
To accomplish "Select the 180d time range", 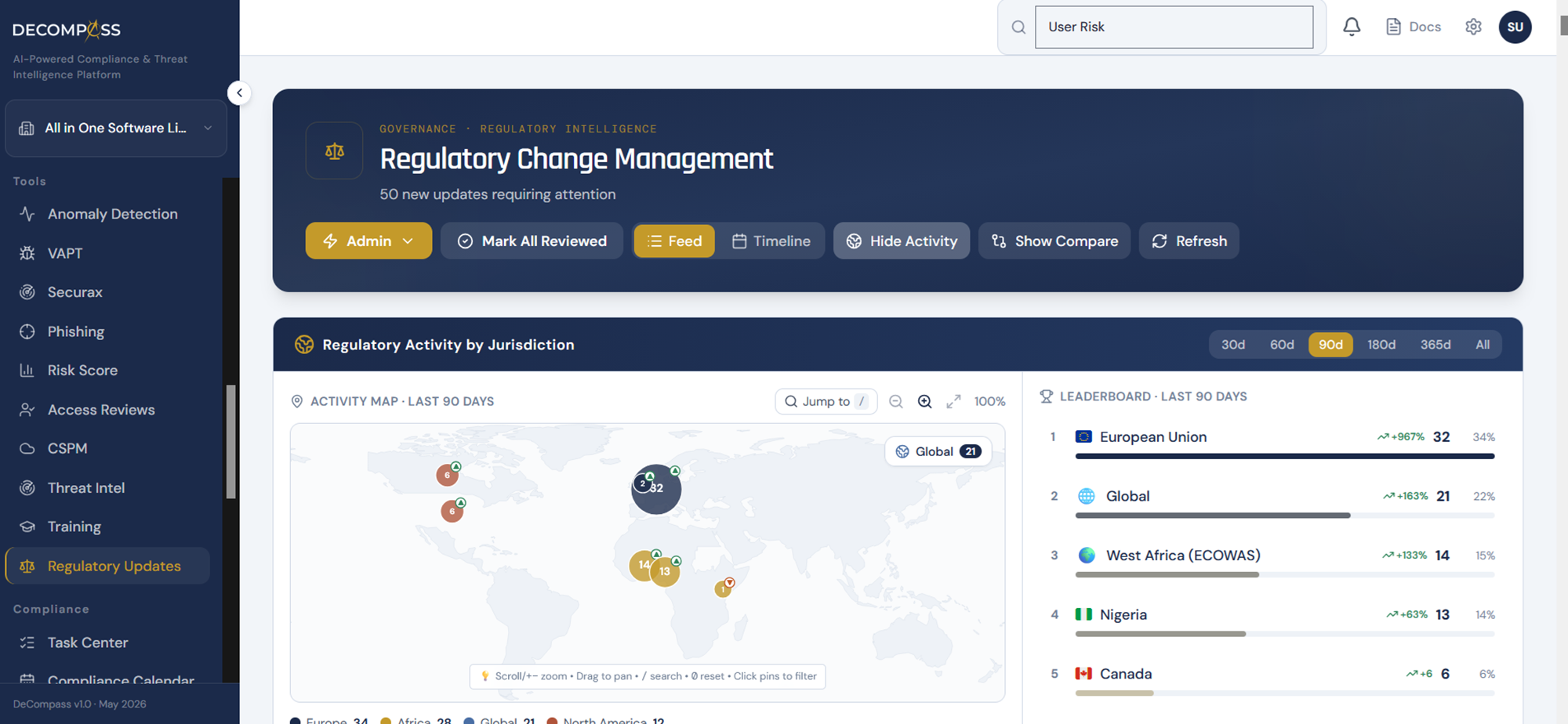I will click(x=1381, y=345).
